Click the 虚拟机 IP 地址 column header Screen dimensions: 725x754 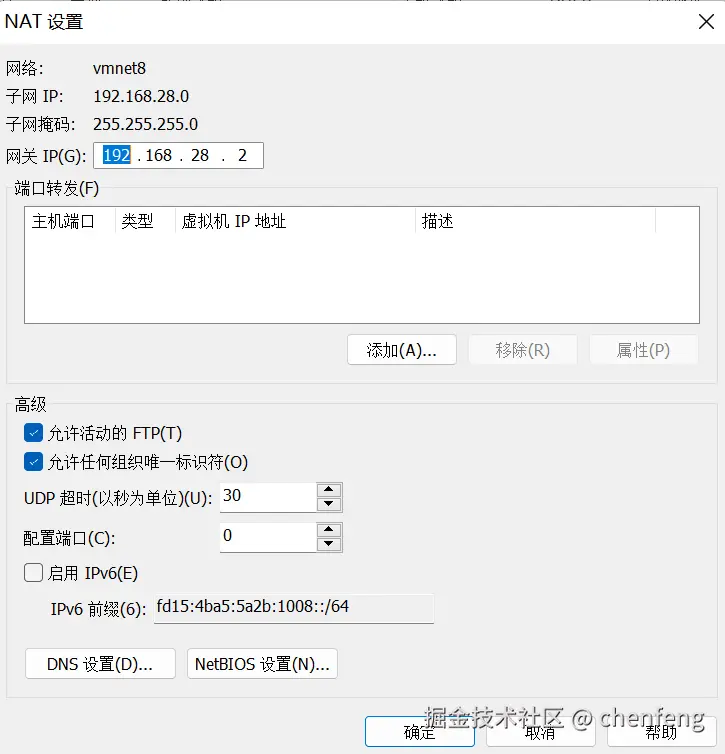click(295, 221)
